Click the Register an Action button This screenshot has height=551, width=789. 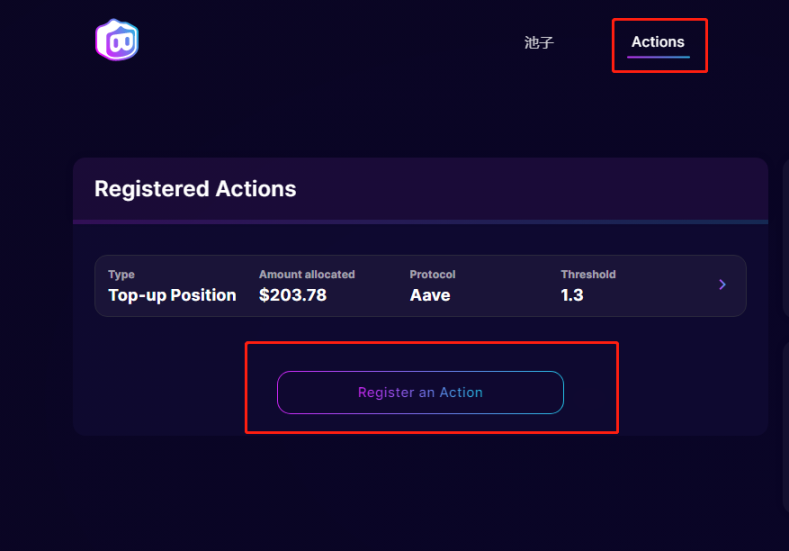tap(420, 392)
